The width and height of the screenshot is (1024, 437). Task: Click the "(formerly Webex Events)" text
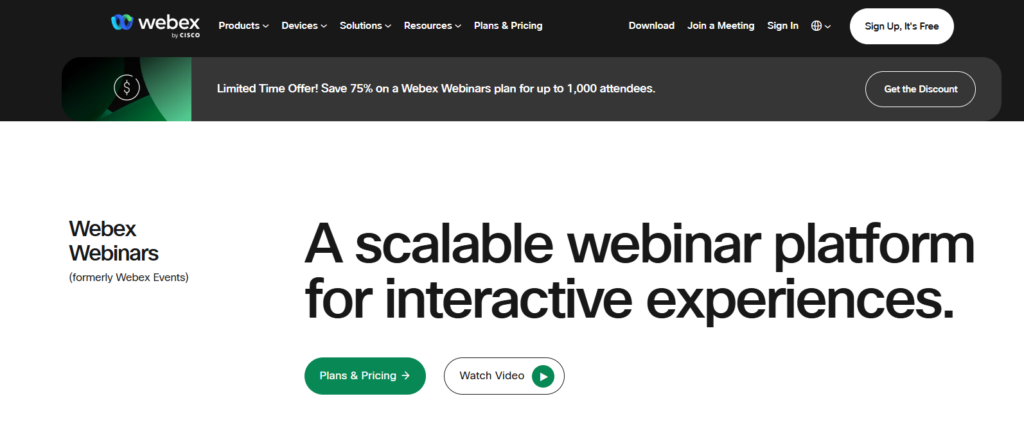tap(129, 278)
